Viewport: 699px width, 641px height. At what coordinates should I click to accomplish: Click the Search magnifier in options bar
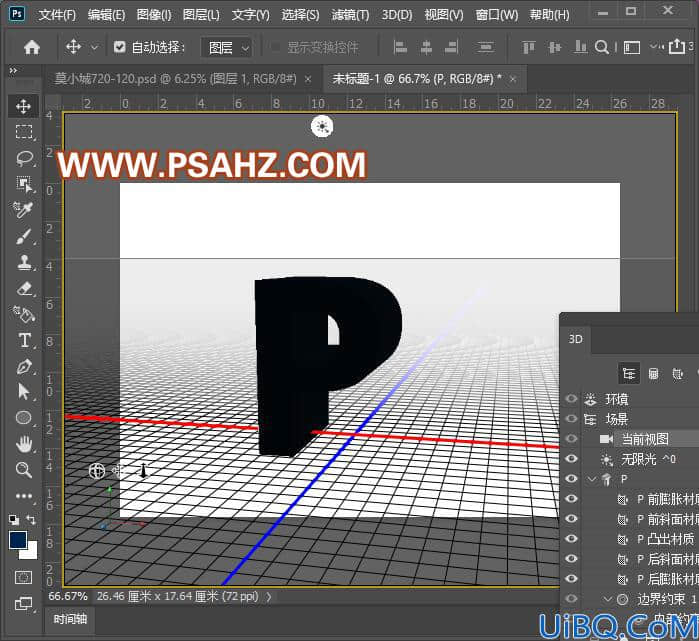point(601,47)
